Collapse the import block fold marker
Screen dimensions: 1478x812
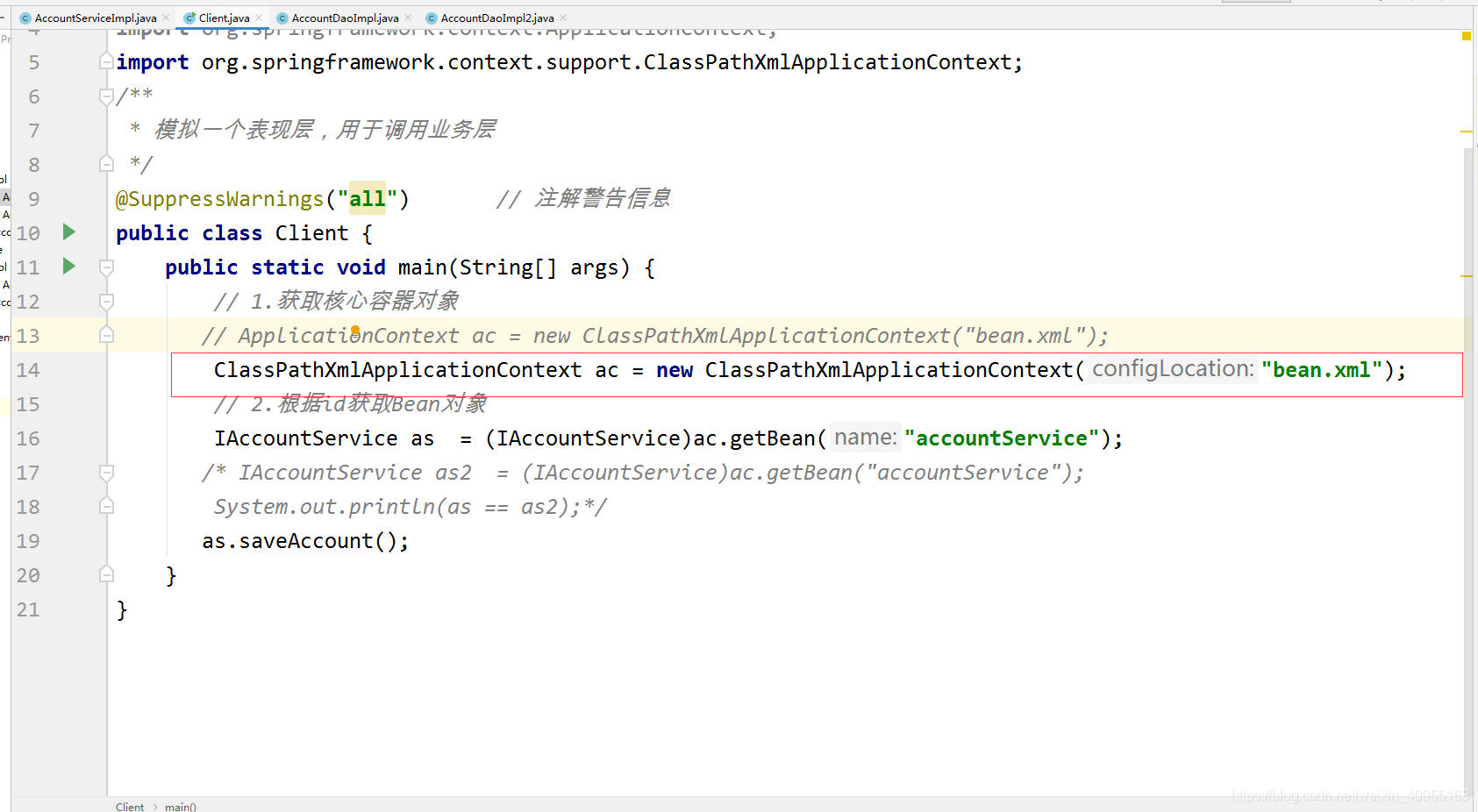(106, 61)
